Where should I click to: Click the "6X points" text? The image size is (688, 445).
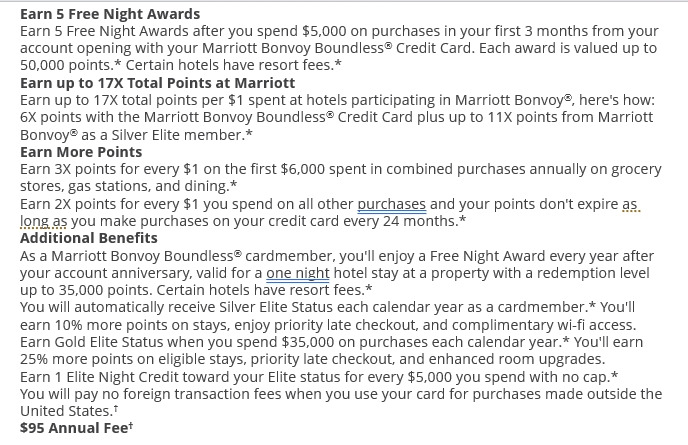56,117
